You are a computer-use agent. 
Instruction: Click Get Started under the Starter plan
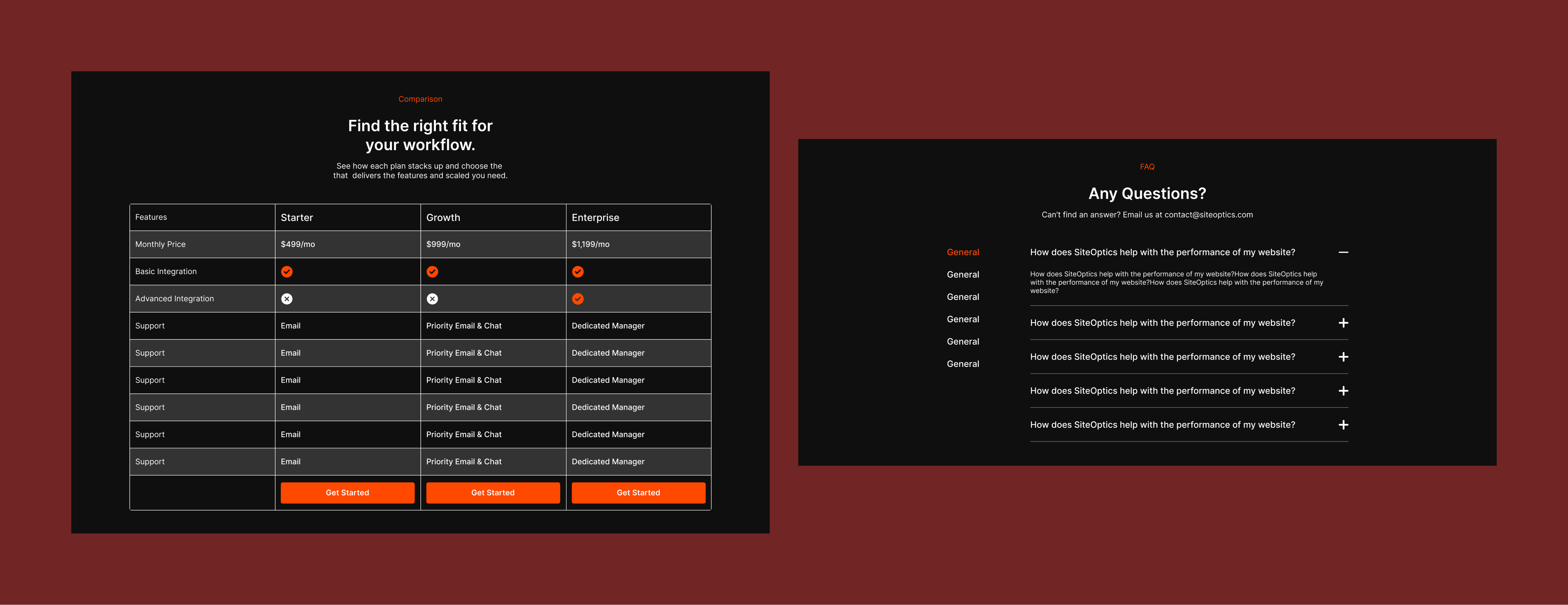tap(348, 492)
